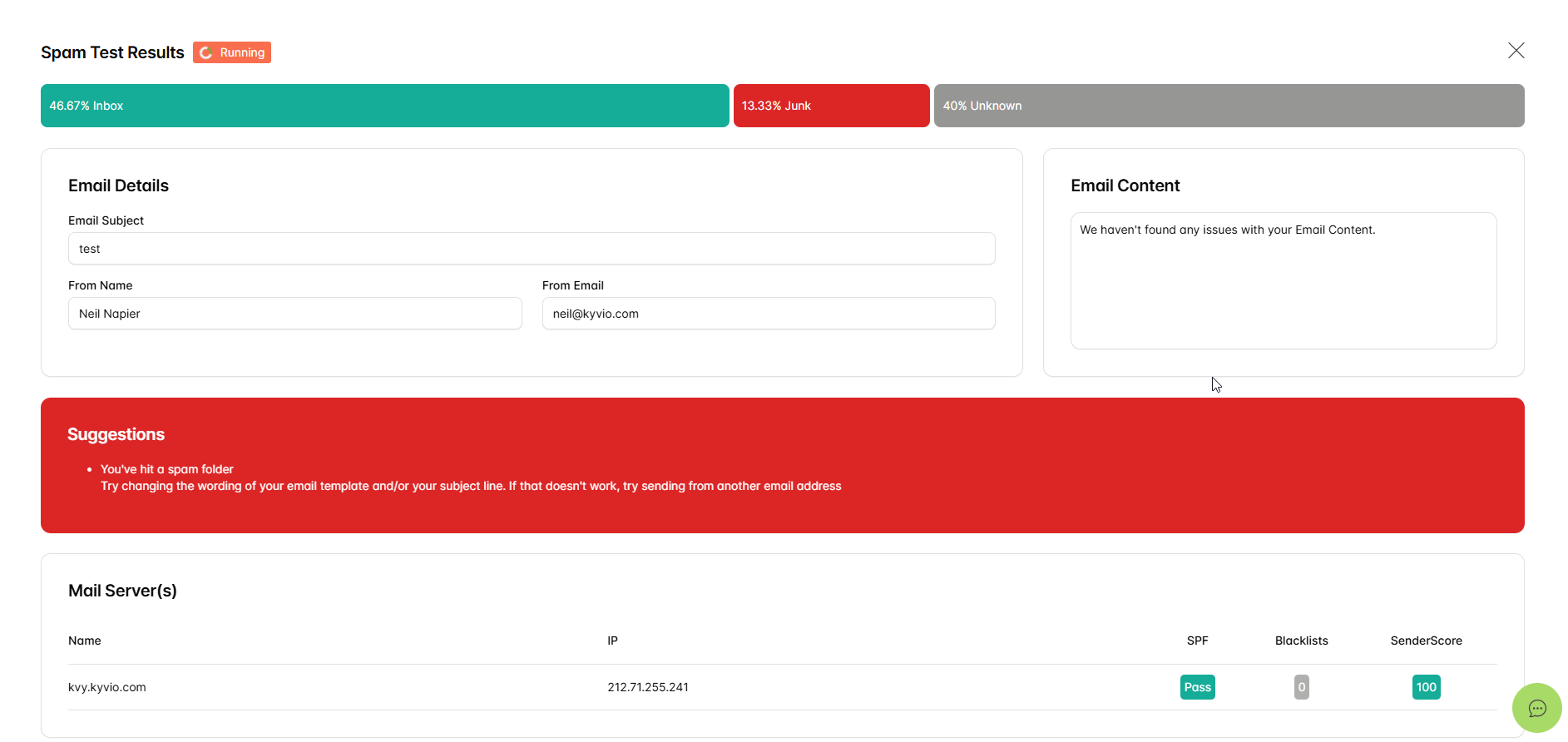Click the SenderScore 100 badge

tap(1427, 687)
